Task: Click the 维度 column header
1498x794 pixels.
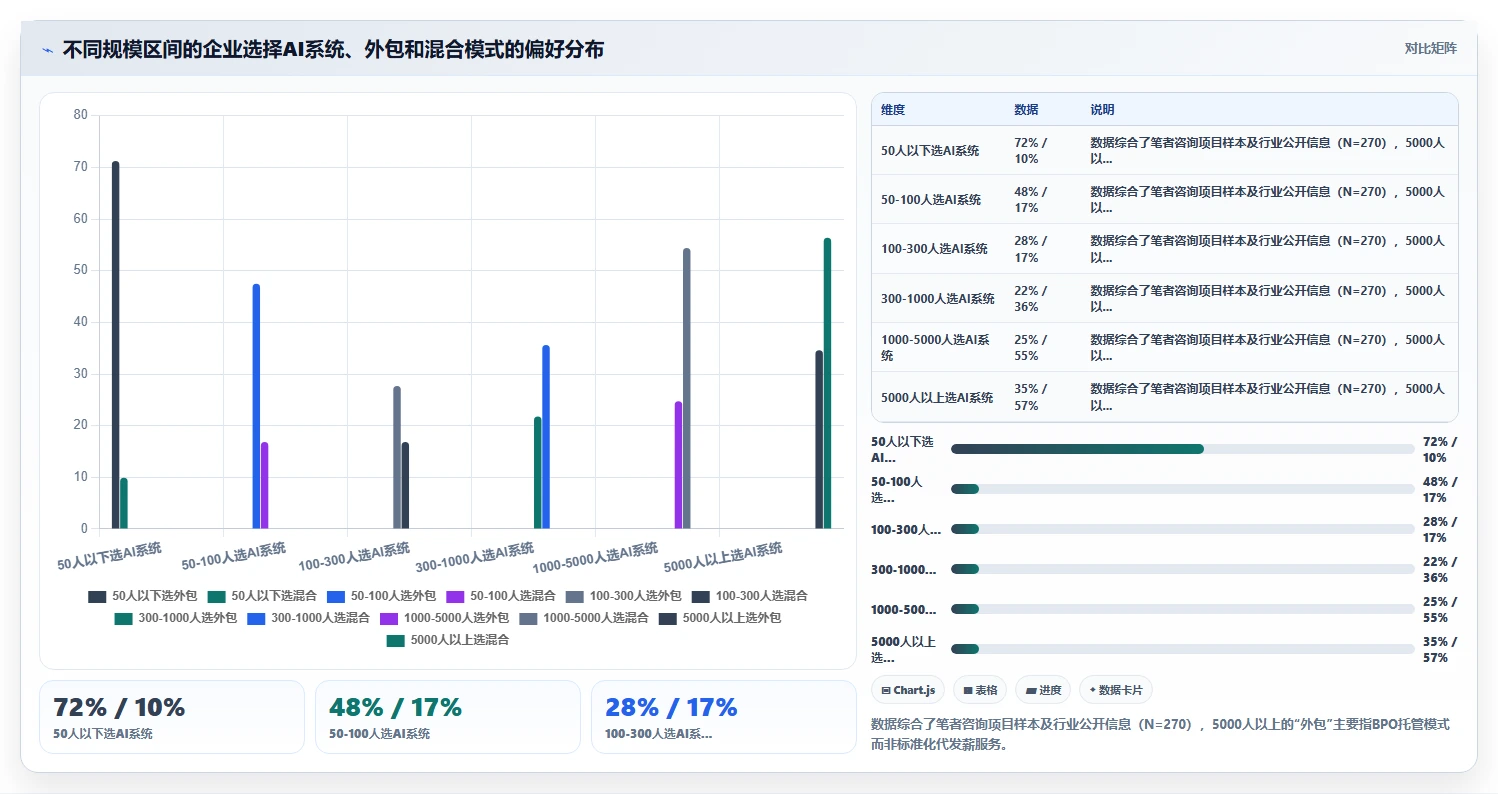Action: [x=893, y=110]
